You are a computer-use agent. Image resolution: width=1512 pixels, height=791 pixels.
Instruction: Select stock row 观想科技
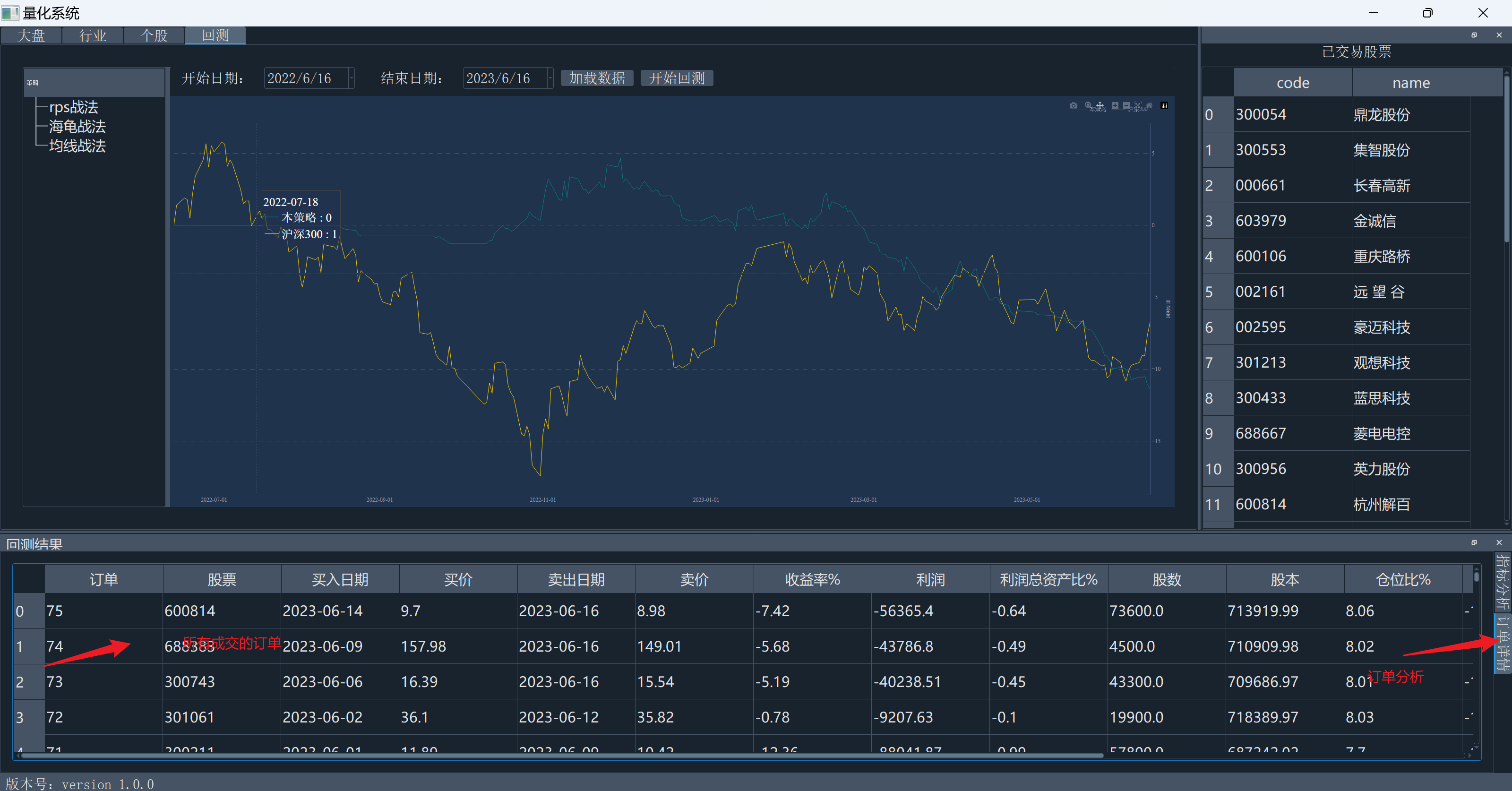tap(1411, 362)
